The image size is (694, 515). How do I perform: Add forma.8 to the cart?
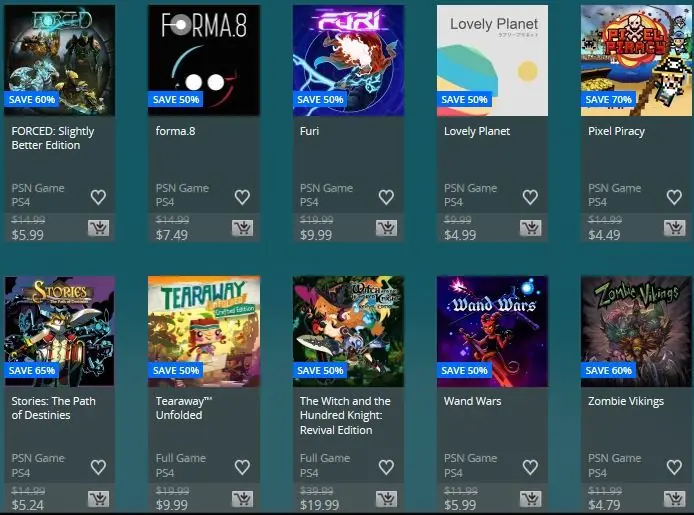coord(243,228)
